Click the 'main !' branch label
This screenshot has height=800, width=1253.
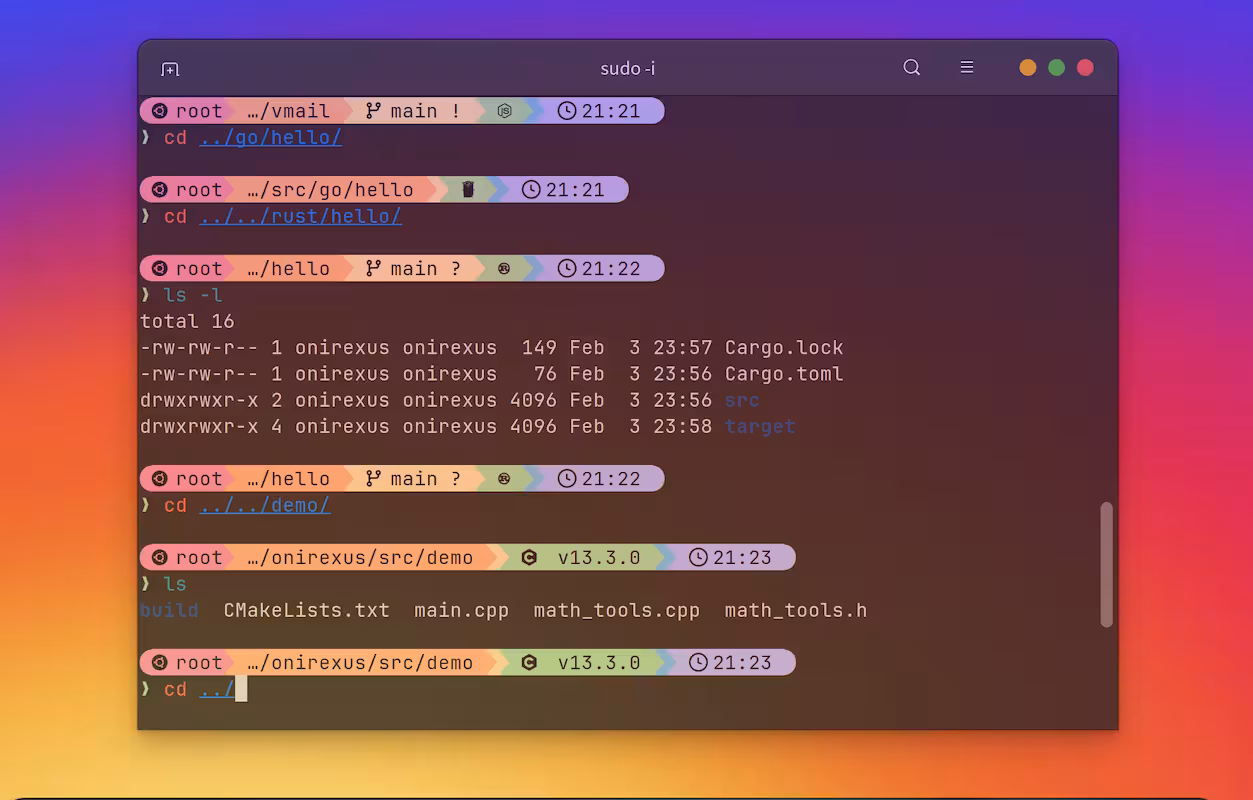pyautogui.click(x=426, y=111)
